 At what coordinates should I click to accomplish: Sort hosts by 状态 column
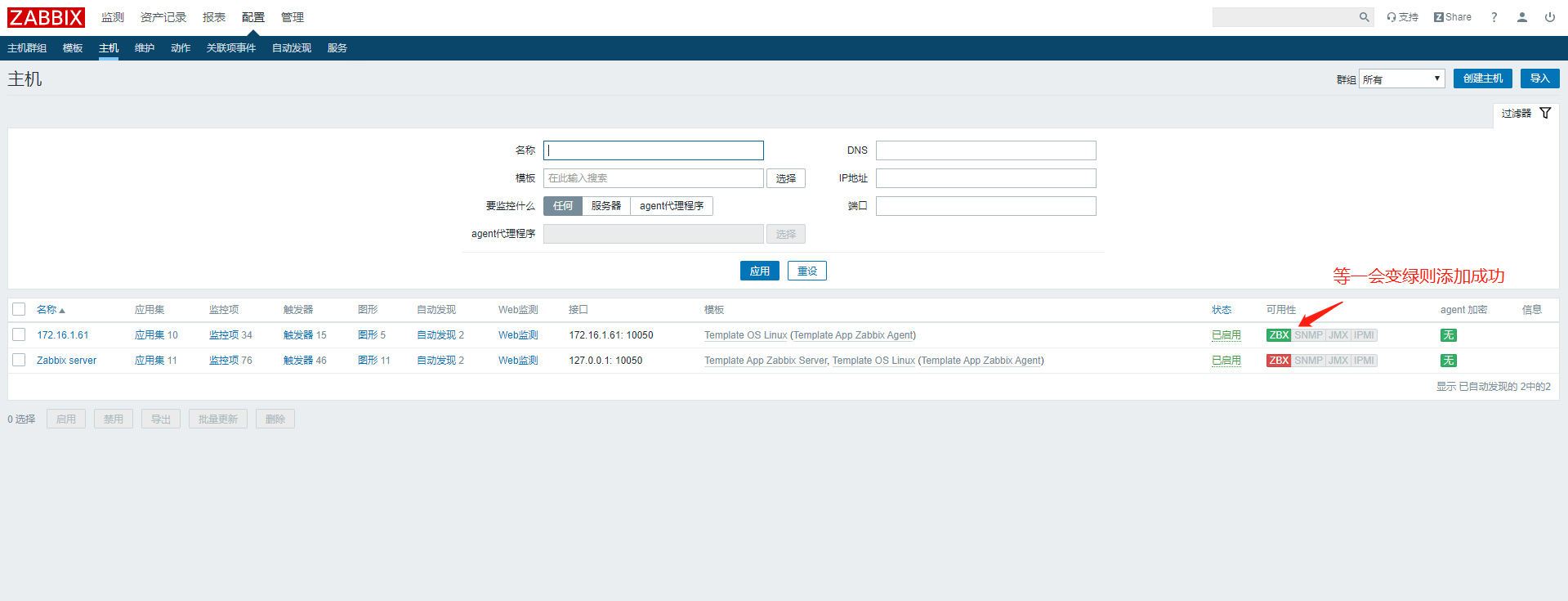[1222, 310]
